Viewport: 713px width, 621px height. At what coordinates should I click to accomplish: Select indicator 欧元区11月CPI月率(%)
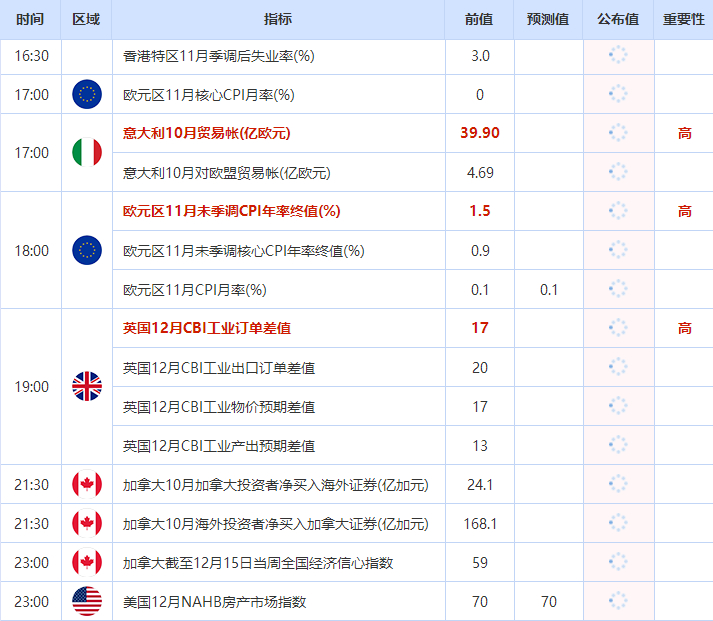(195, 290)
